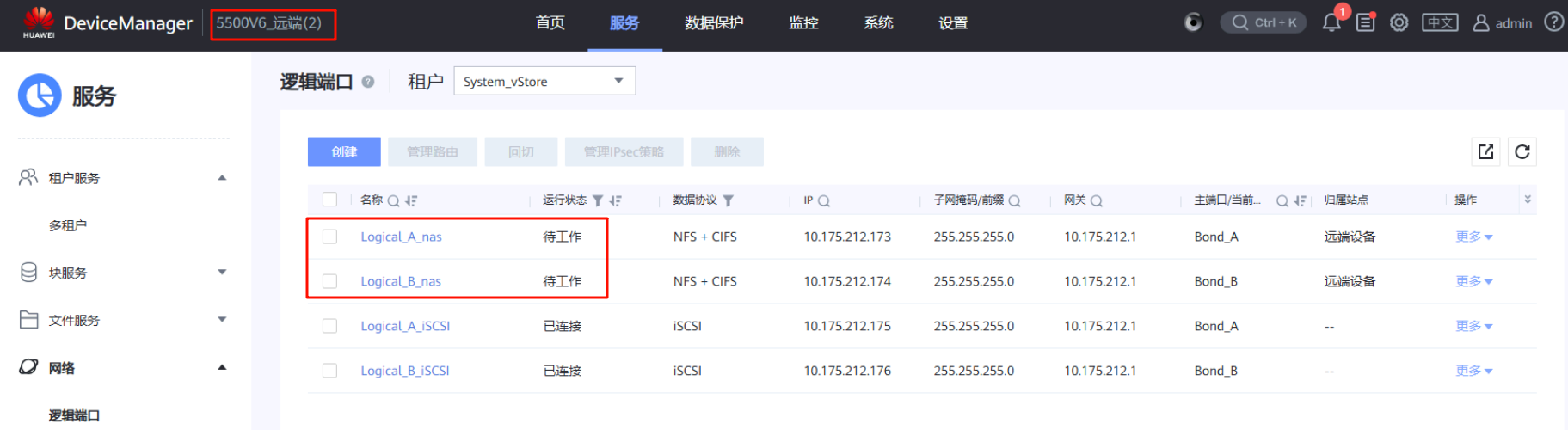Open the task list icon in header
Screen dimensions: 1568x430
click(1365, 22)
